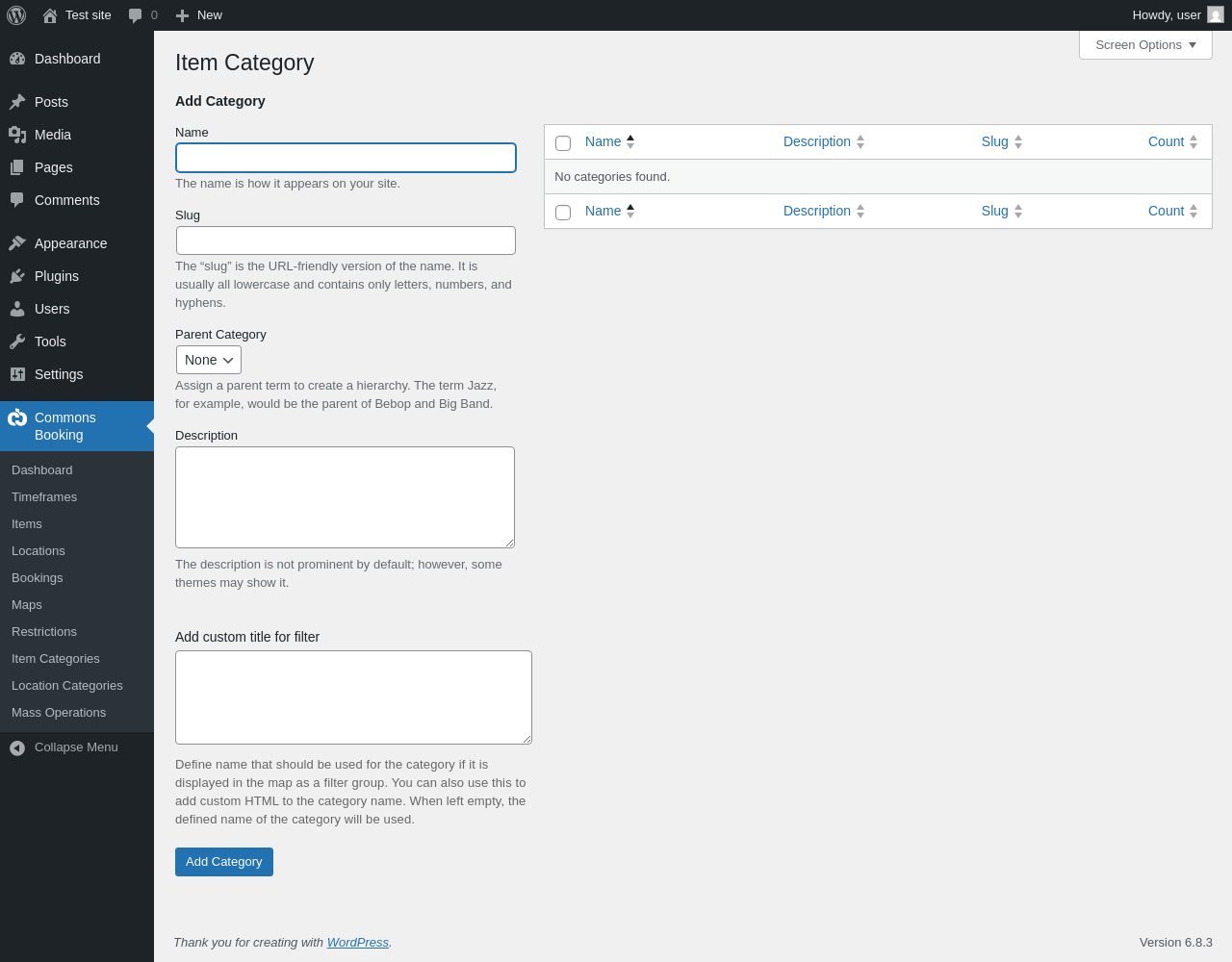1232x962 pixels.
Task: Open Timeframes in Commons Booking menu
Action: [44, 497]
